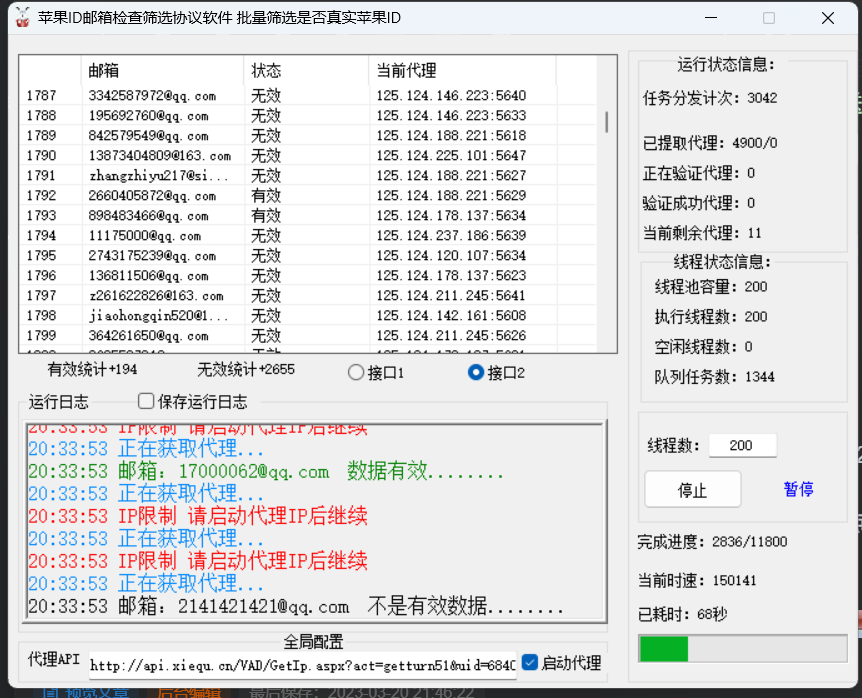Close the application window
This screenshot has height=698, width=862.
827,18
